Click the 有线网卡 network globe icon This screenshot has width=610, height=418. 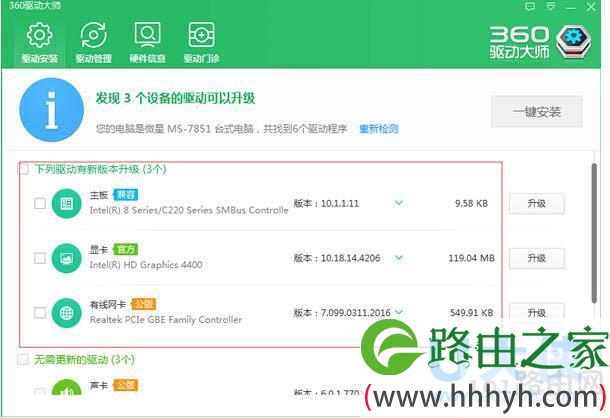(x=66, y=312)
